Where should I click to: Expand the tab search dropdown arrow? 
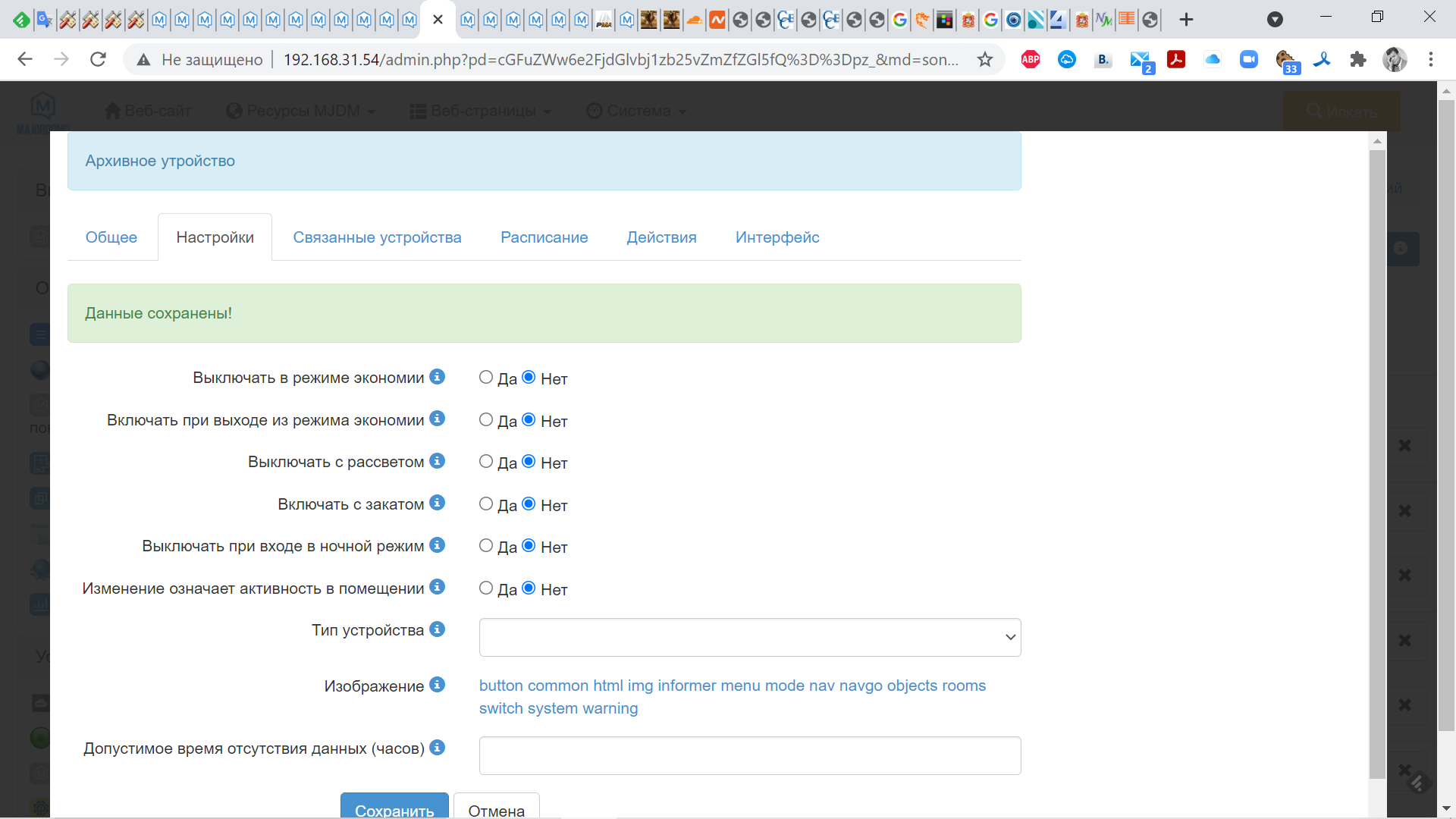[x=1275, y=20]
